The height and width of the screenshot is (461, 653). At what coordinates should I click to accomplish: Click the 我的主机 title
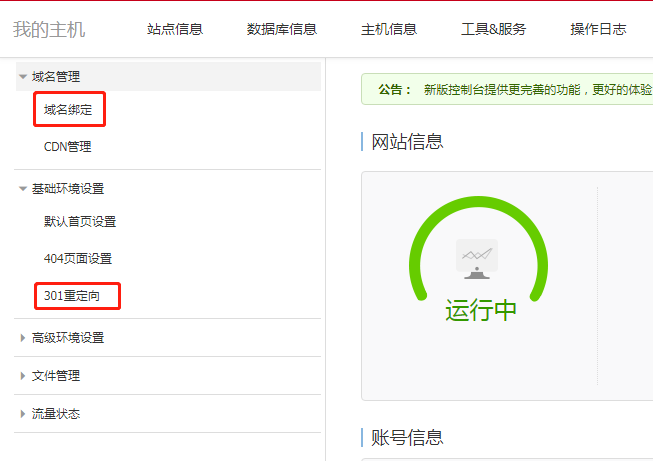pyautogui.click(x=49, y=29)
